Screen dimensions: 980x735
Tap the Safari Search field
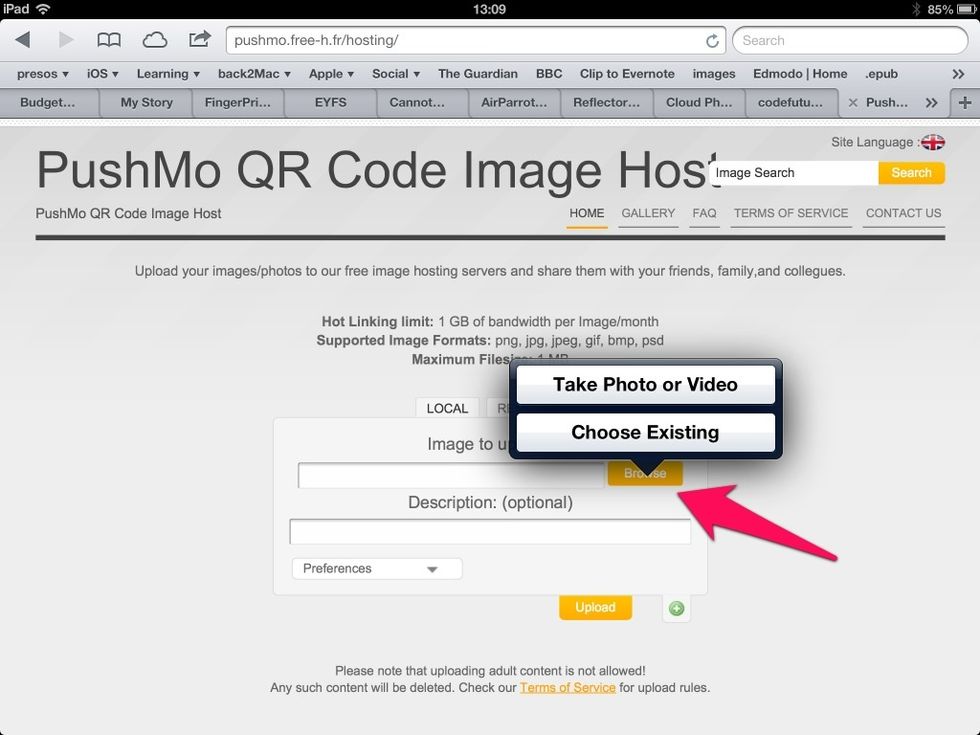click(x=850, y=41)
